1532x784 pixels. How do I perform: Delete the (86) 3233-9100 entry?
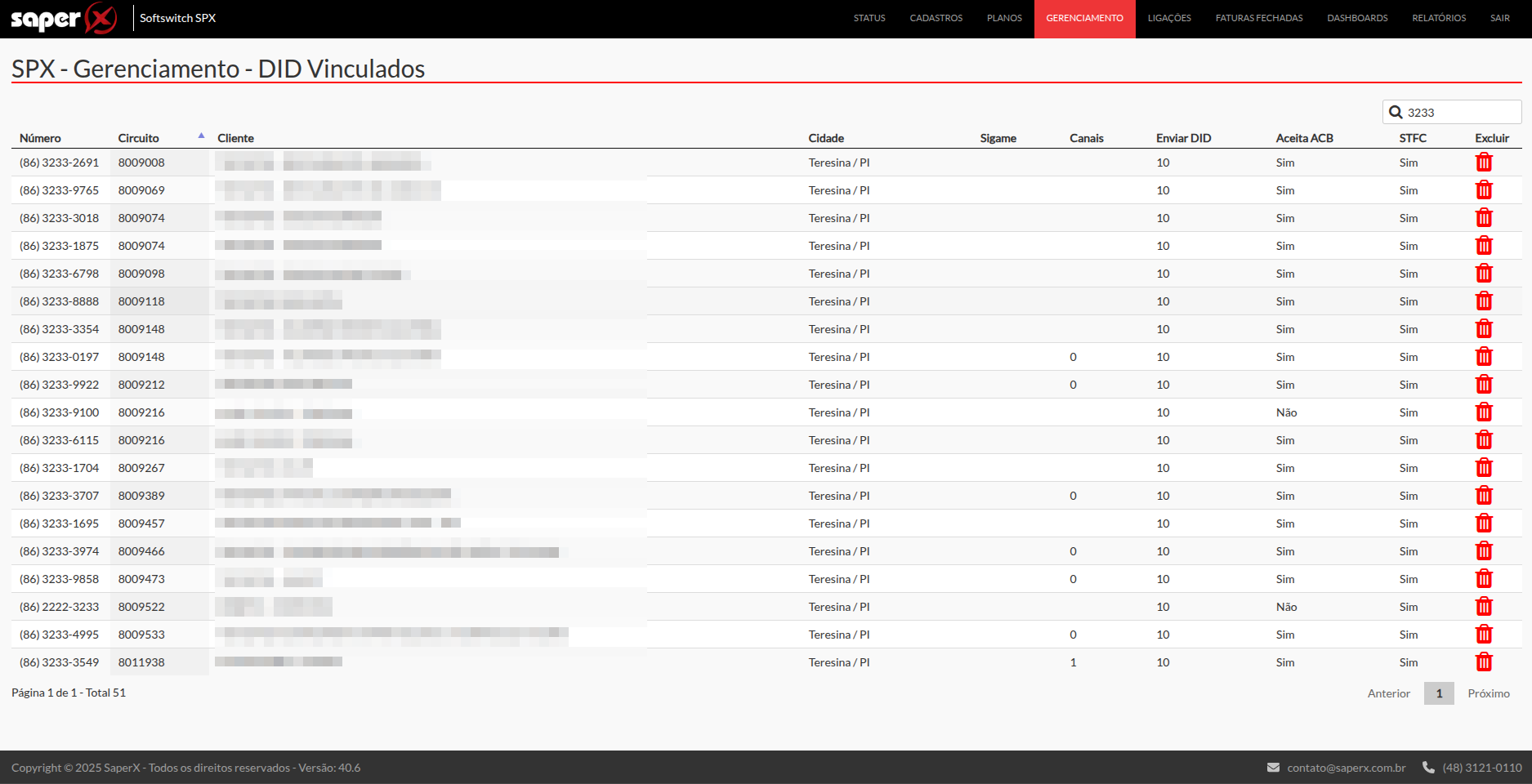[x=1484, y=412]
